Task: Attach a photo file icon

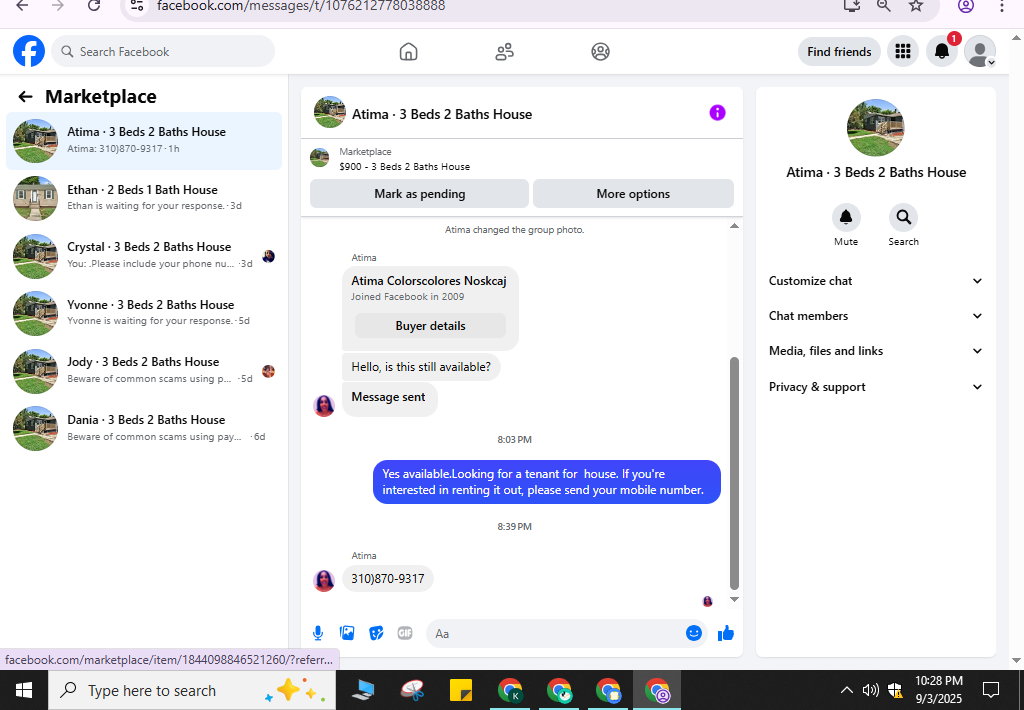Action: [x=347, y=633]
